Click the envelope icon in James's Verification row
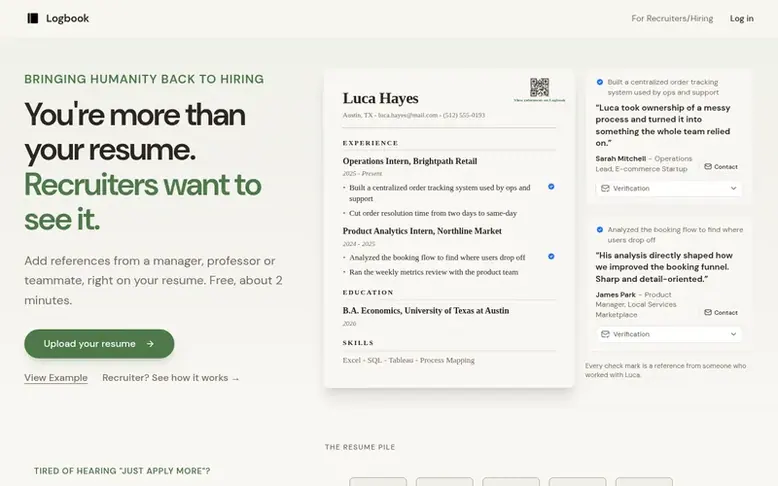This screenshot has height=486, width=778. [605, 334]
